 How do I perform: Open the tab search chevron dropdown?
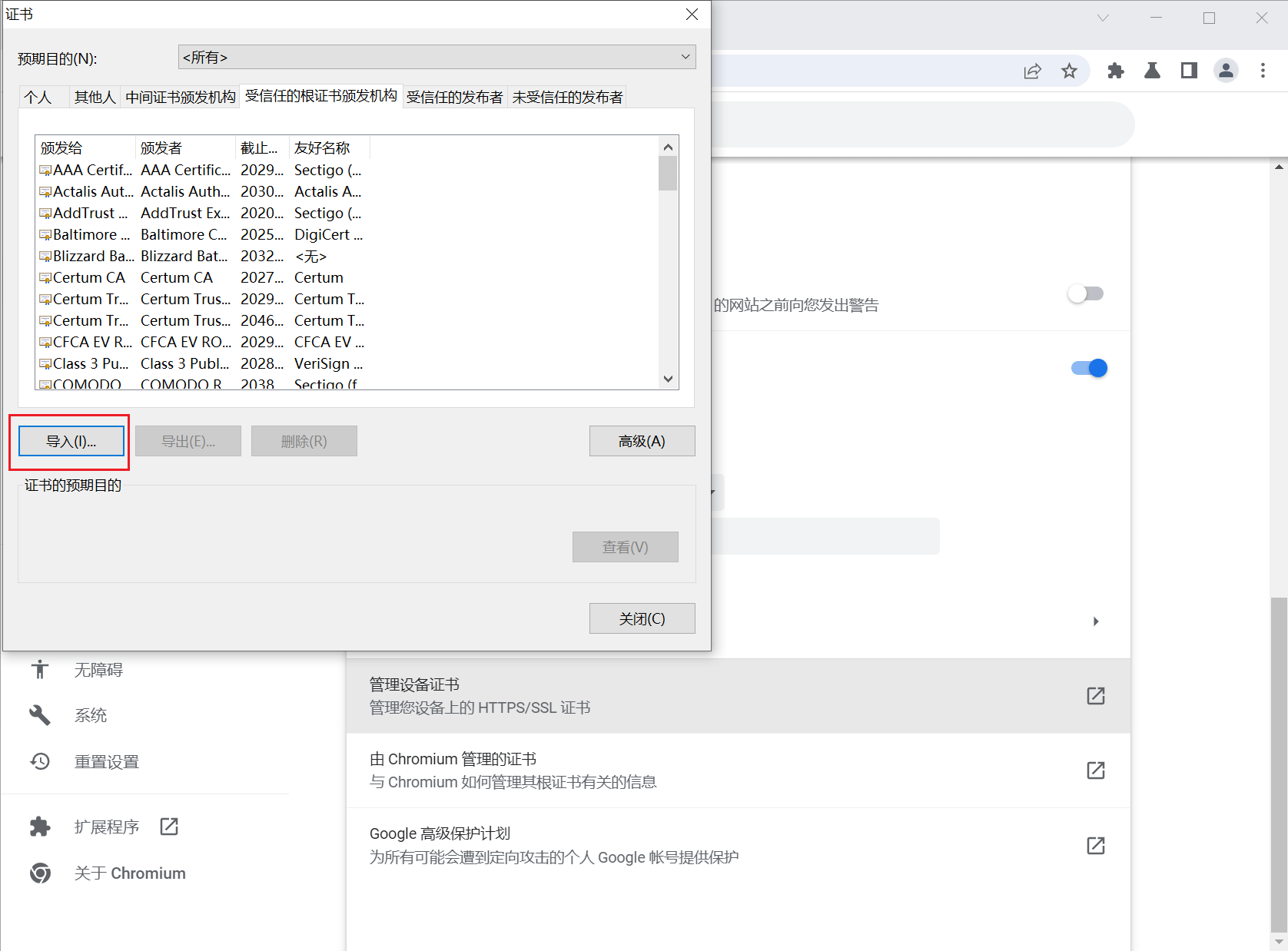pyautogui.click(x=1103, y=18)
